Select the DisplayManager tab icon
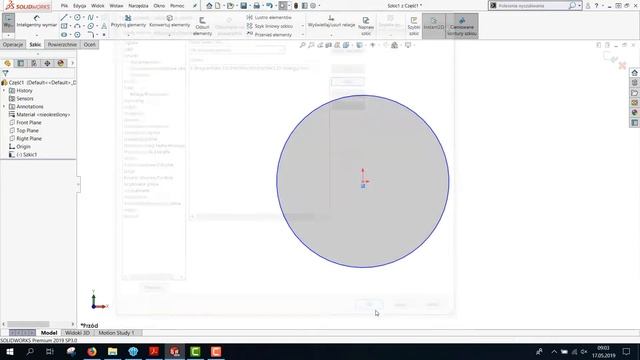The height and width of the screenshot is (360, 640). 61,63
